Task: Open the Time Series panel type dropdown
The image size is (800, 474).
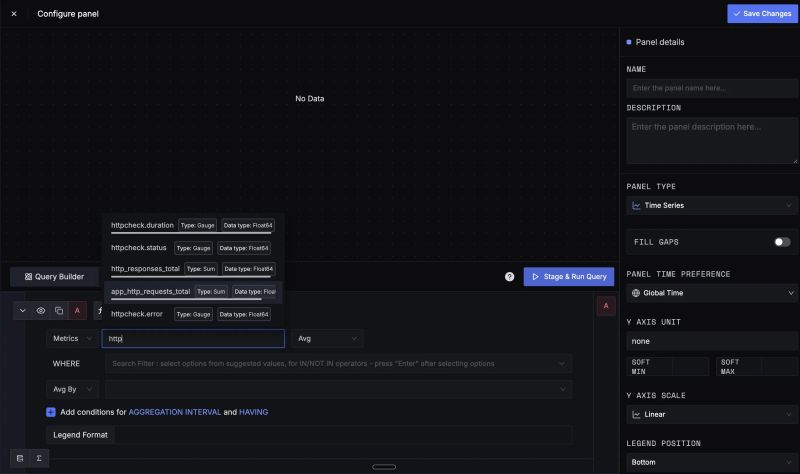Action: click(712, 206)
